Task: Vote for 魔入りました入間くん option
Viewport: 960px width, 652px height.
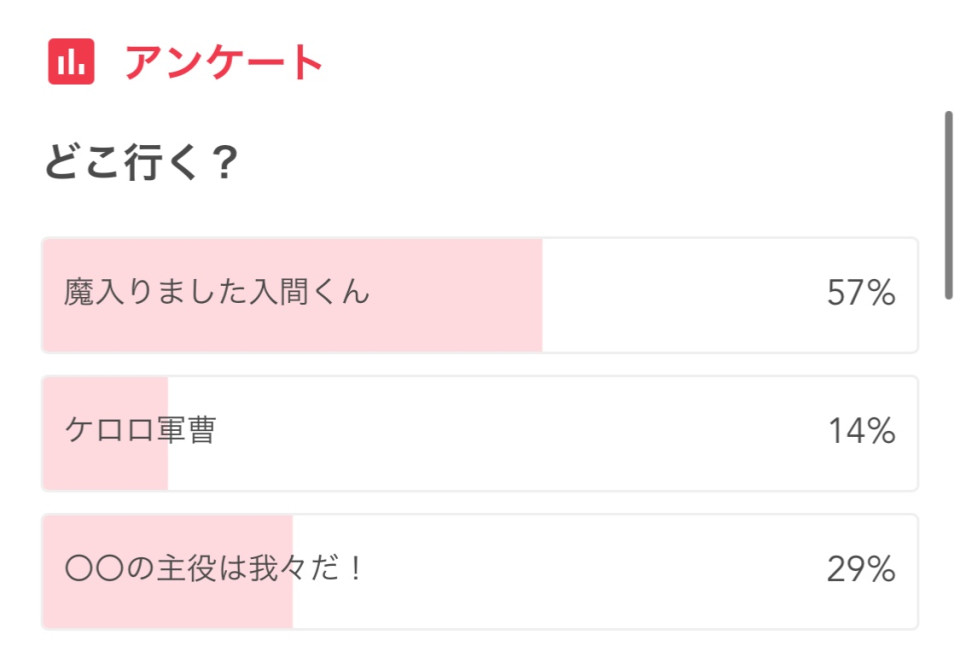Action: coord(480,295)
